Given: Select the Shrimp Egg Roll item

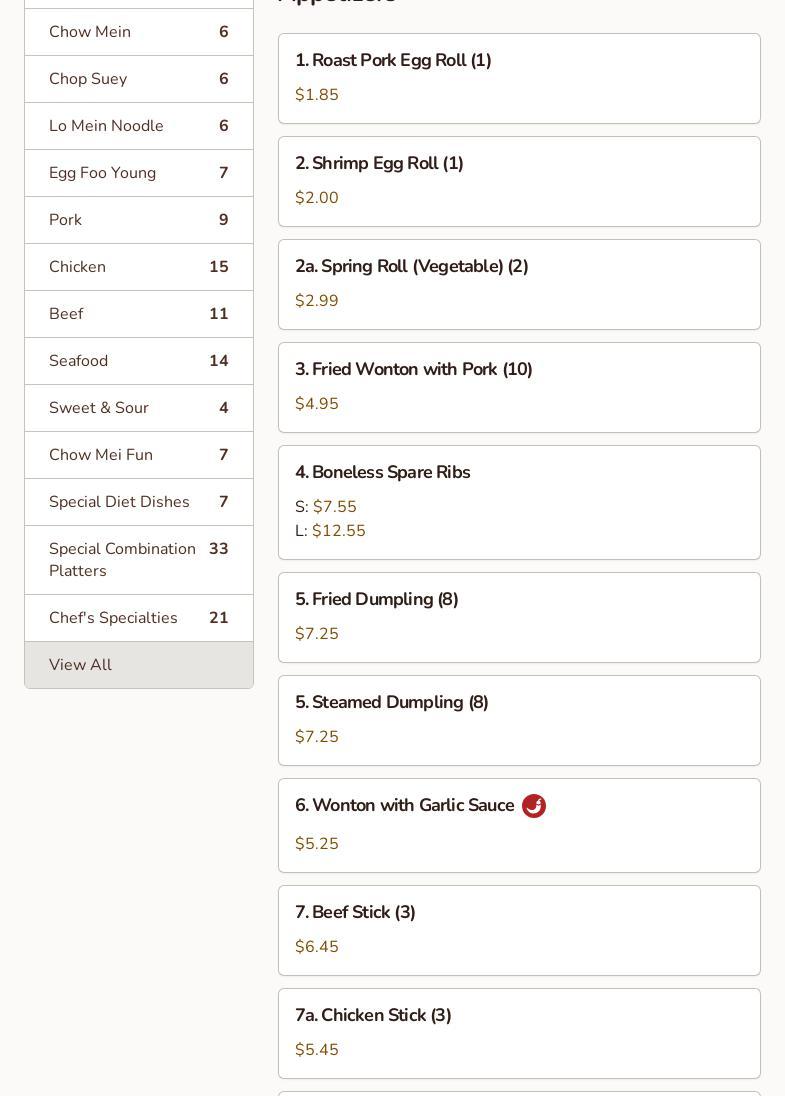Looking at the screenshot, I should click(519, 181).
